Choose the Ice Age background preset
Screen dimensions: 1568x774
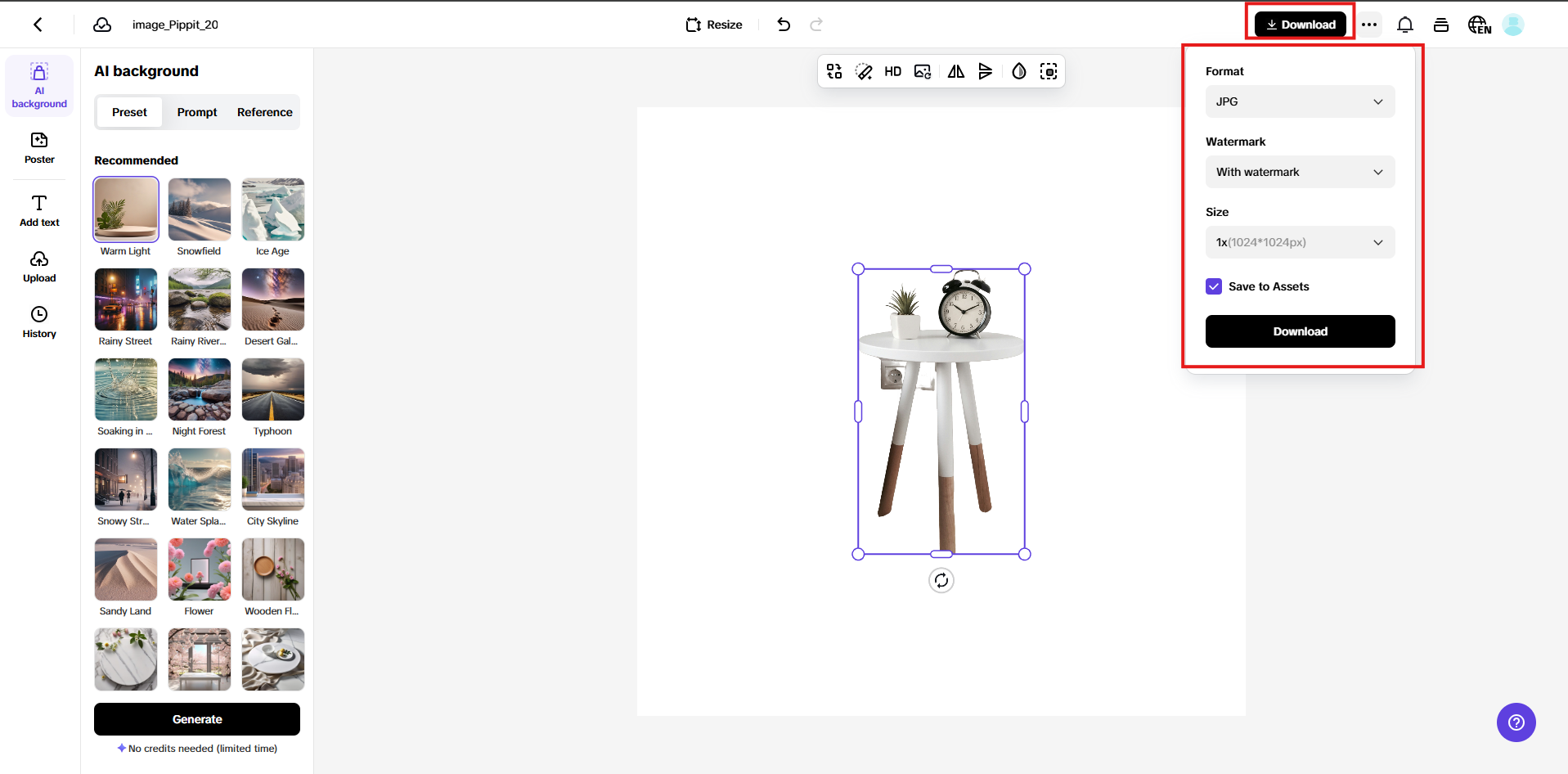pos(273,209)
